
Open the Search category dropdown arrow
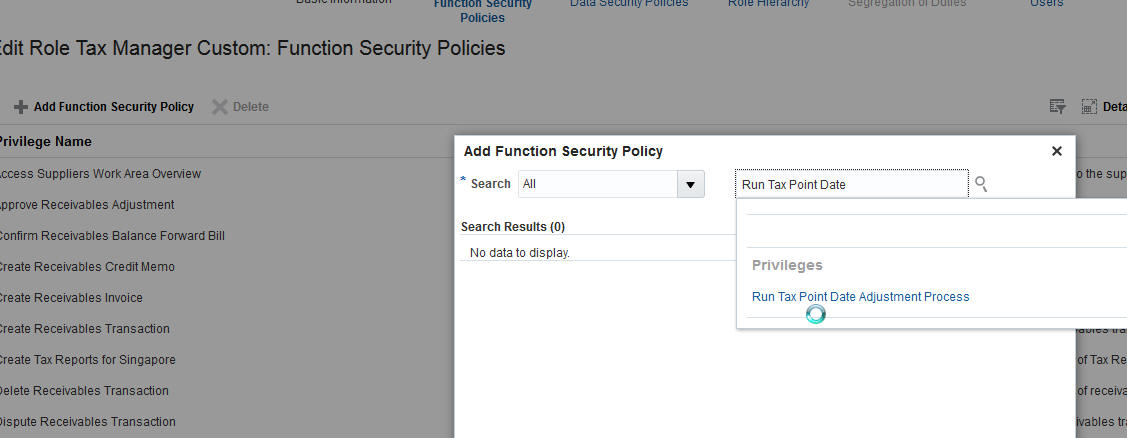coord(690,184)
